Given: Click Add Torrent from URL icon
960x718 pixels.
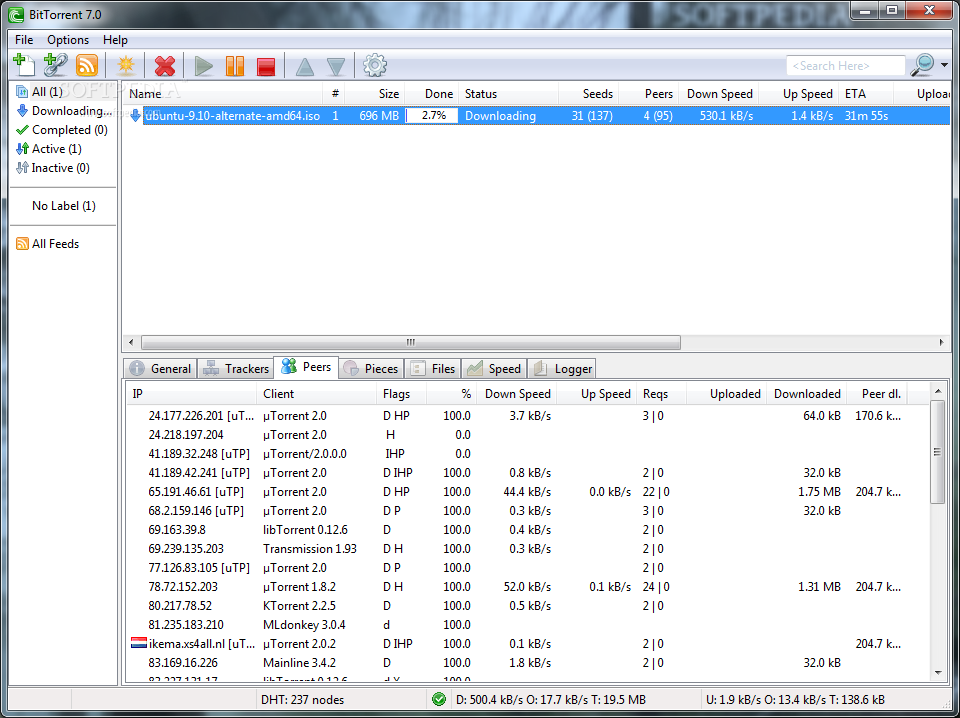Looking at the screenshot, I should coord(56,65).
